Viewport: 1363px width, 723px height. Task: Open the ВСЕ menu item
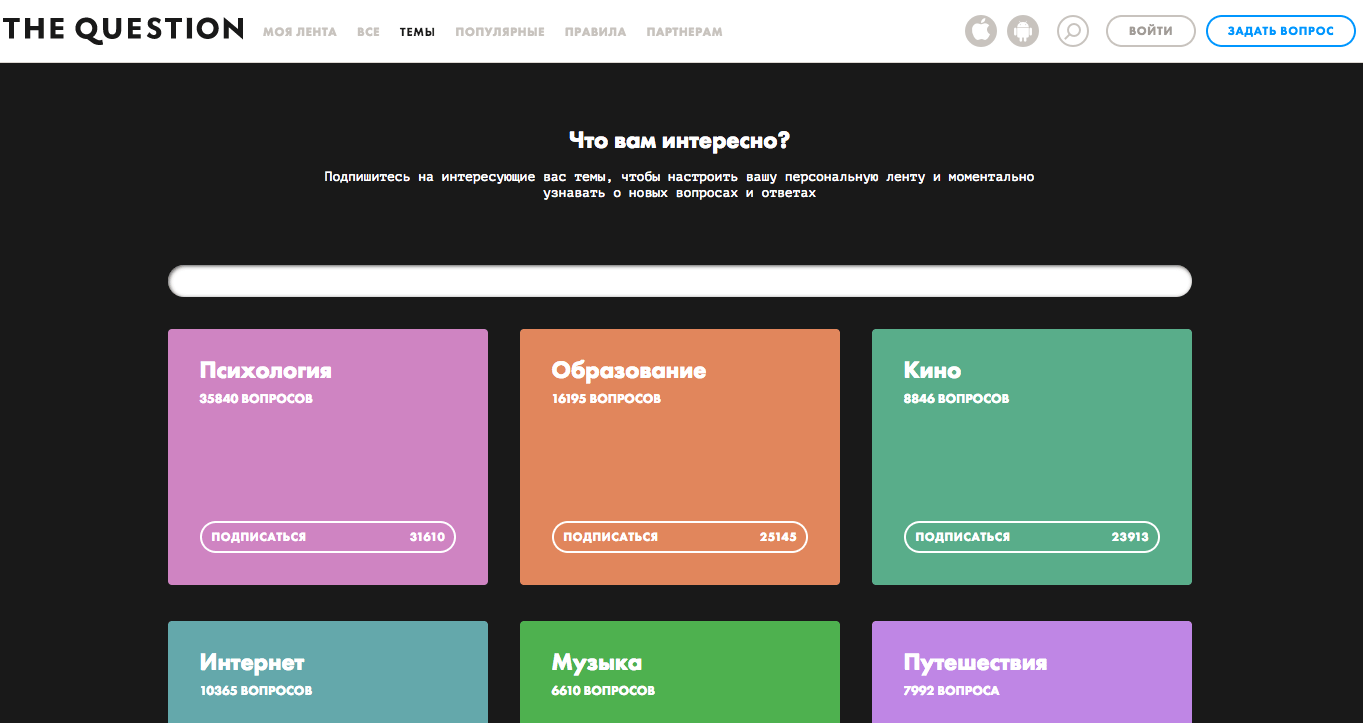[x=368, y=32]
